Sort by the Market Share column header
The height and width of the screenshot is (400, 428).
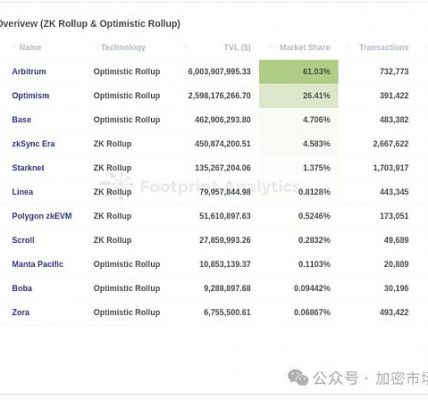coord(305,47)
